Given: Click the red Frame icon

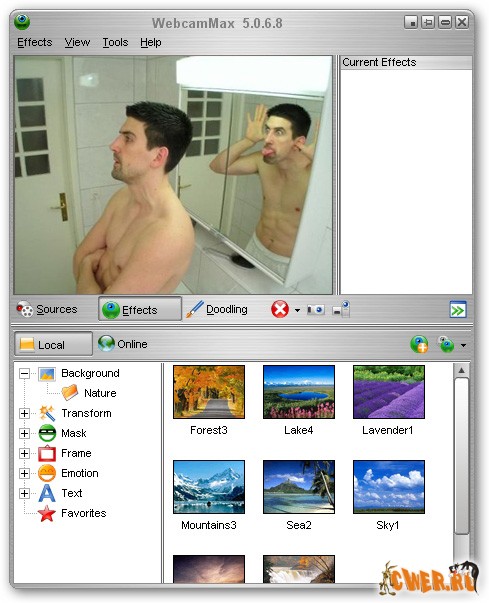Looking at the screenshot, I should pyautogui.click(x=47, y=453).
